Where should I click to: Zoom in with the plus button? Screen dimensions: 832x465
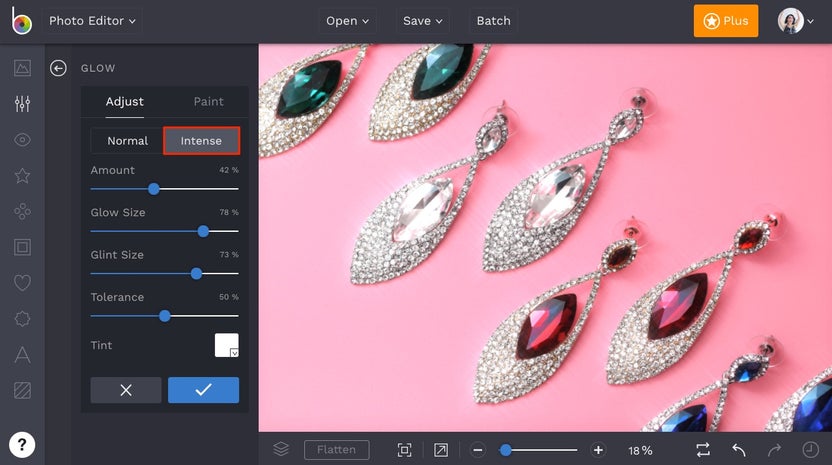598,450
